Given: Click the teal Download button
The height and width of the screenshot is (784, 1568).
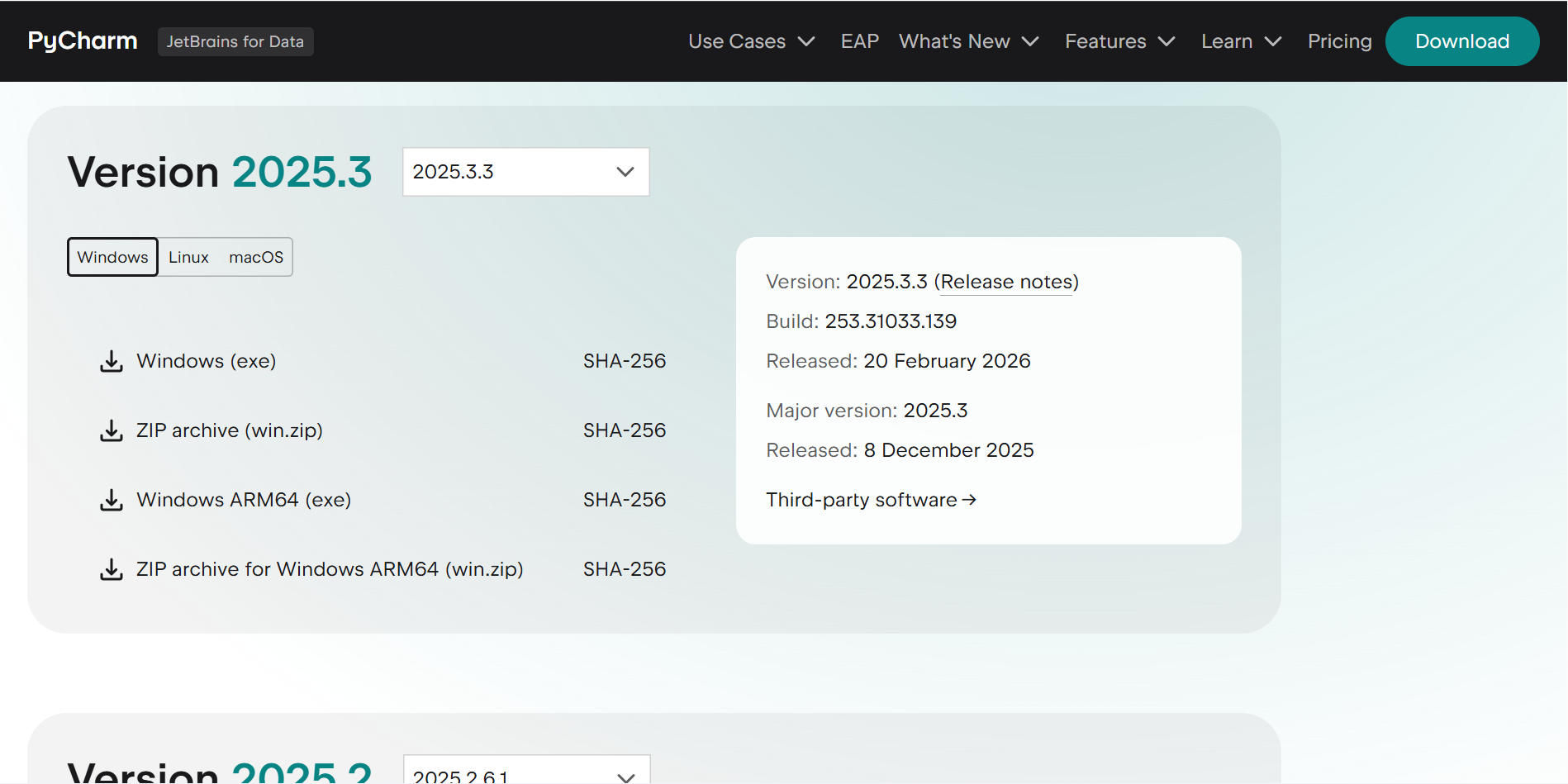Looking at the screenshot, I should (1462, 41).
